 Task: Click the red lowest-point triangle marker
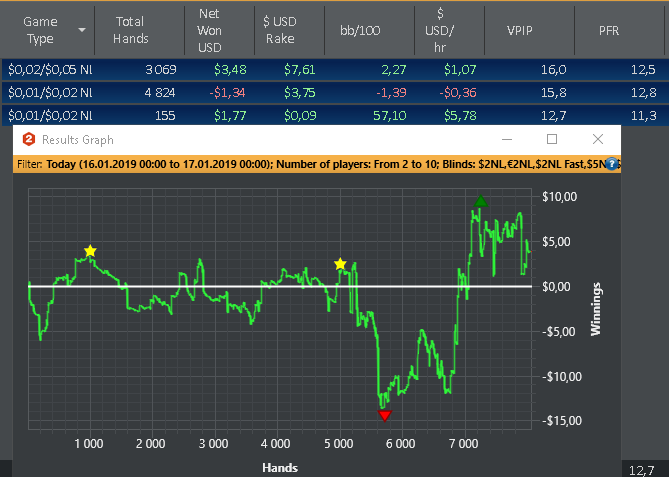(385, 415)
